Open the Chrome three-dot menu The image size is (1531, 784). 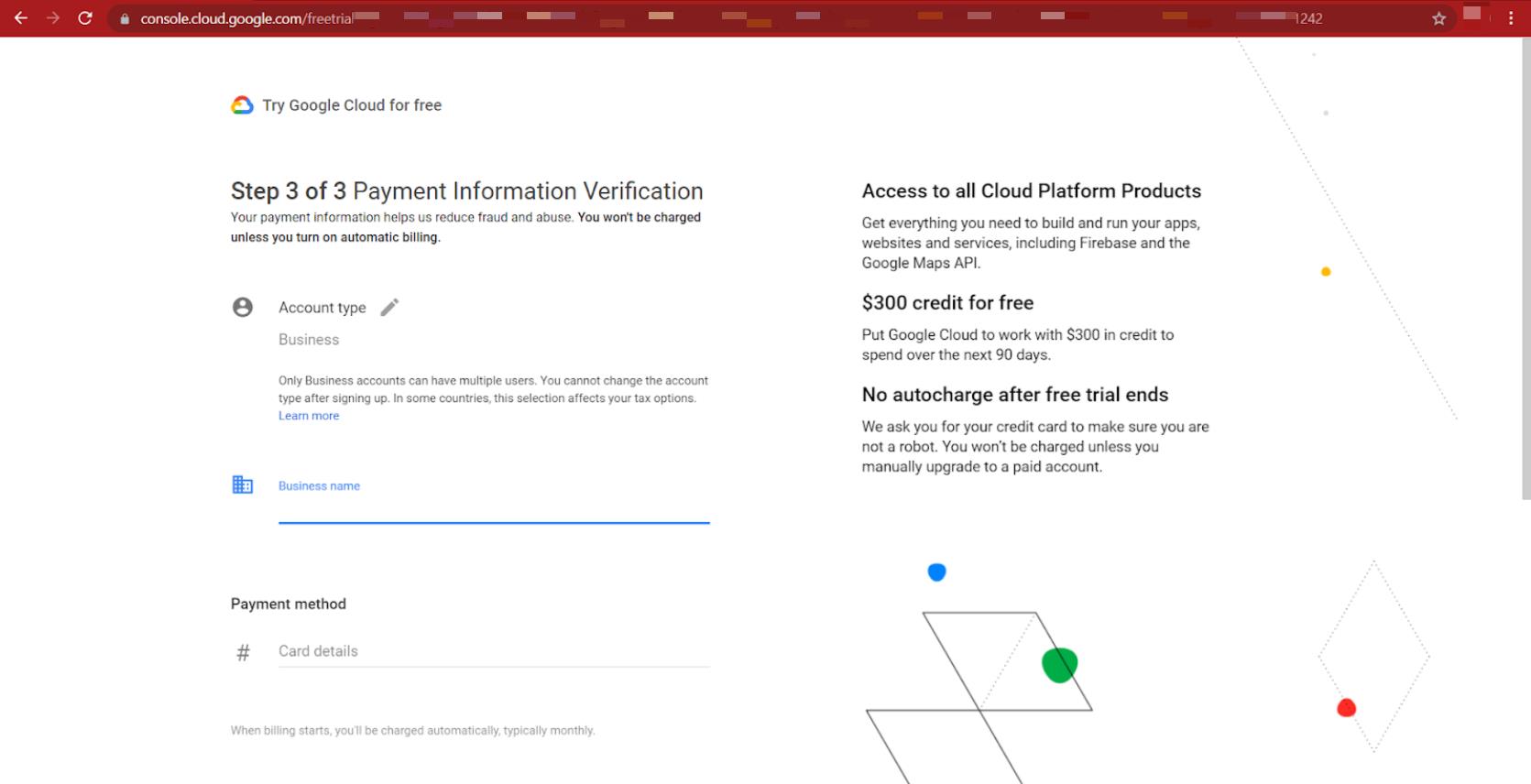click(1511, 18)
